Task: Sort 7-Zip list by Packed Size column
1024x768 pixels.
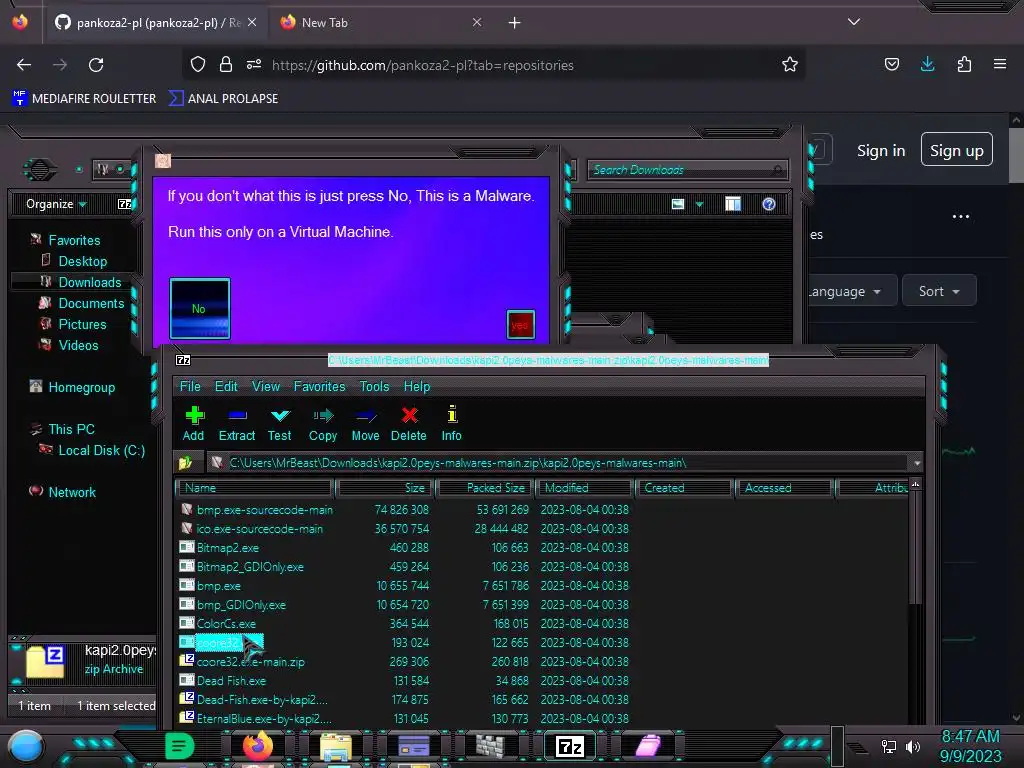Action: point(485,488)
